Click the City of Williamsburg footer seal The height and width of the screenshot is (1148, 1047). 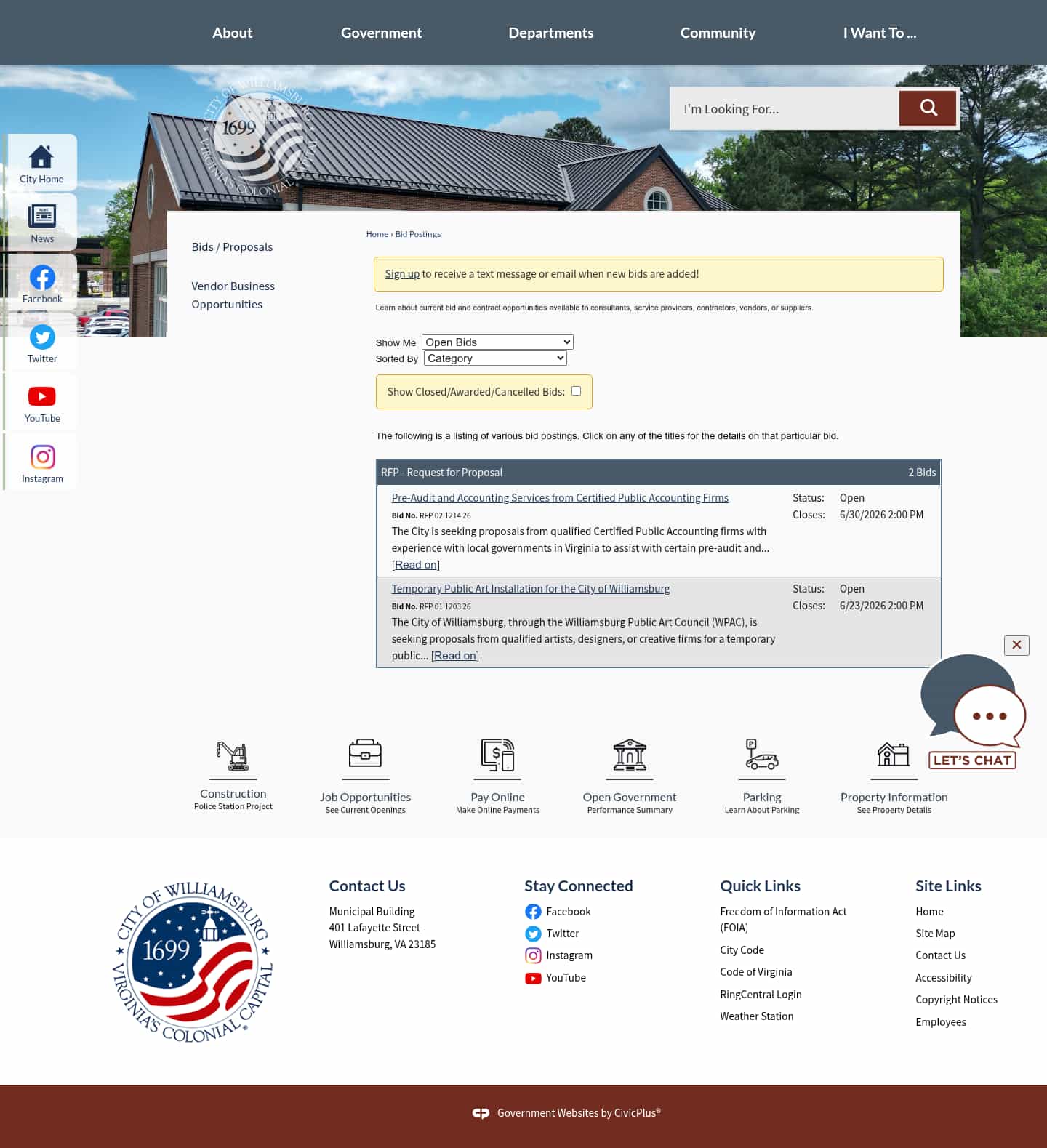coord(193,962)
